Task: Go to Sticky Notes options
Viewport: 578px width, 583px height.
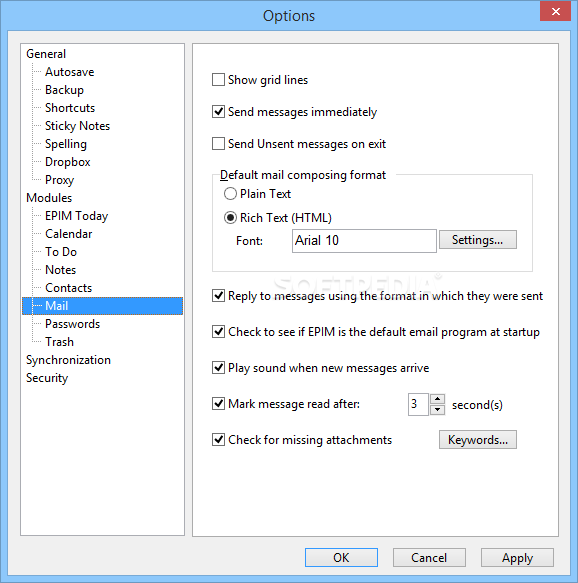Action: [77, 126]
